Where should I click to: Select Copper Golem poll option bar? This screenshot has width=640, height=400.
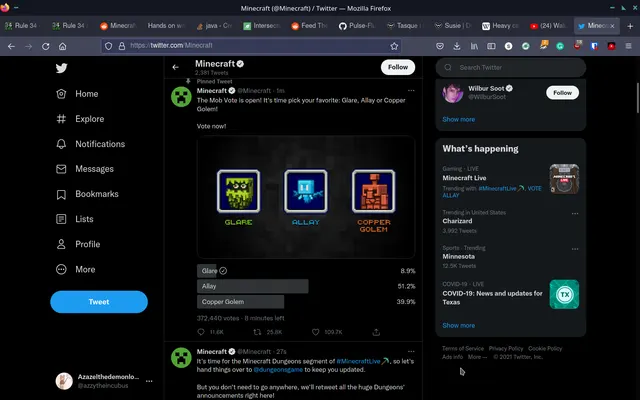click(x=306, y=302)
